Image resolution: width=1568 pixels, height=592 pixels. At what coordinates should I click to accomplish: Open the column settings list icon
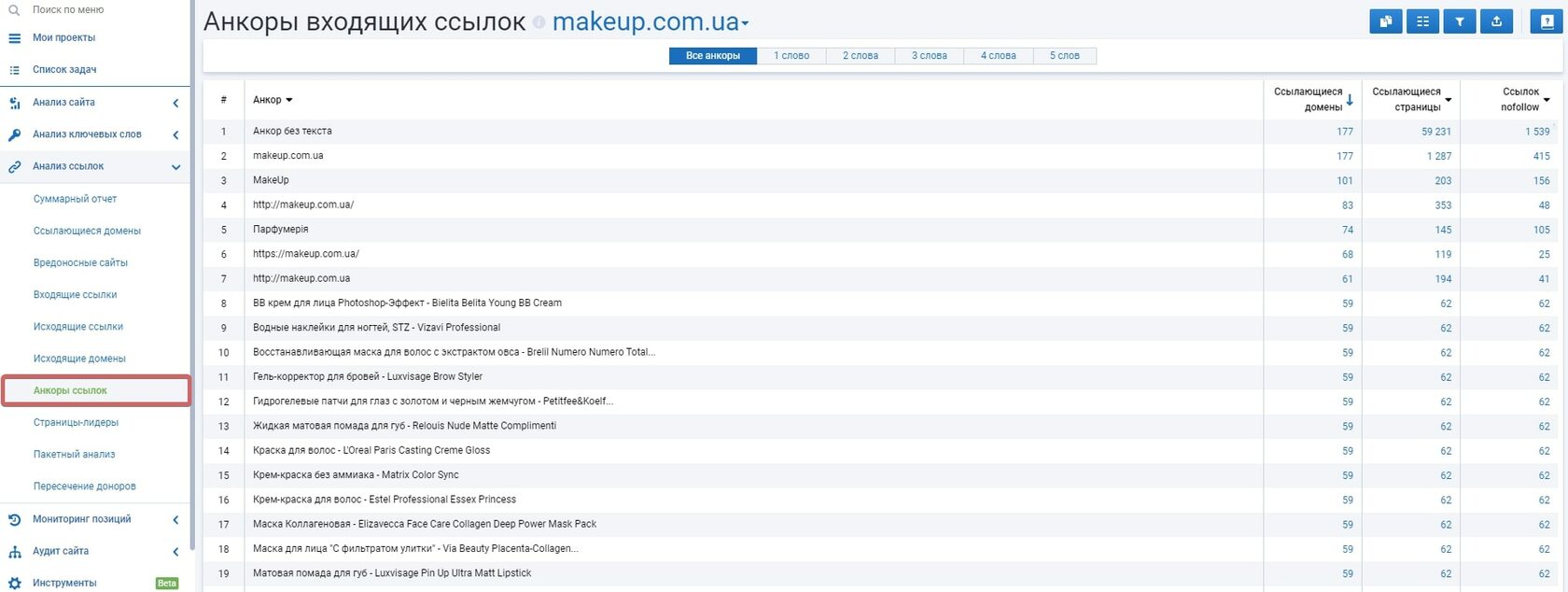tap(1422, 21)
